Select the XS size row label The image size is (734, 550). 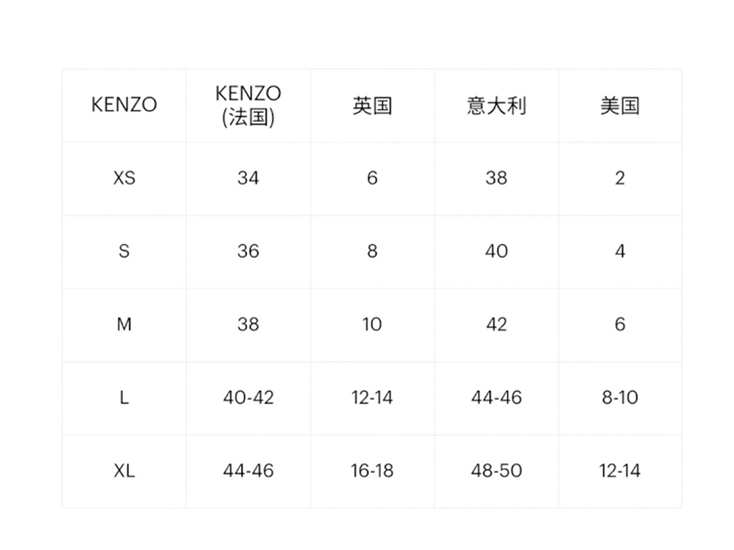124,178
